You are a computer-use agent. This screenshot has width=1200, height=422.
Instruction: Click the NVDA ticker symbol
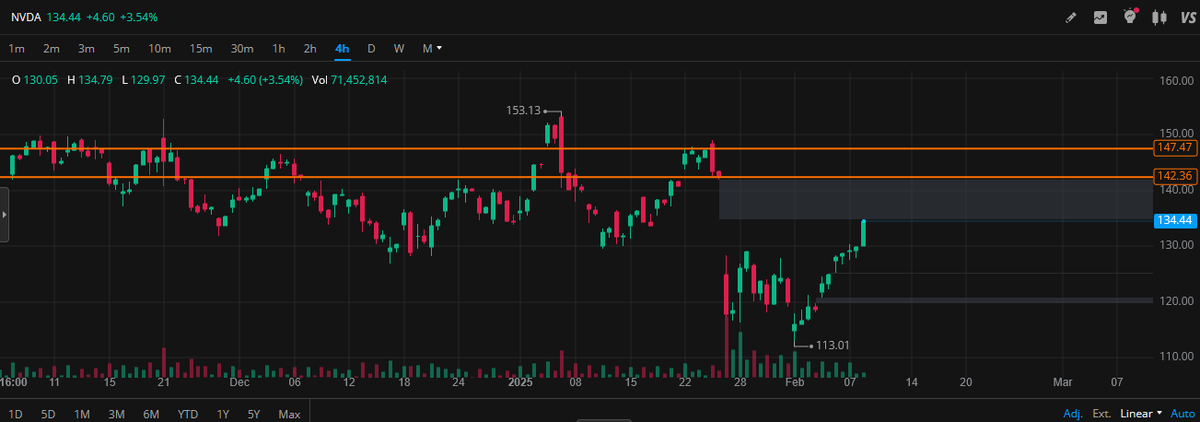[26, 17]
